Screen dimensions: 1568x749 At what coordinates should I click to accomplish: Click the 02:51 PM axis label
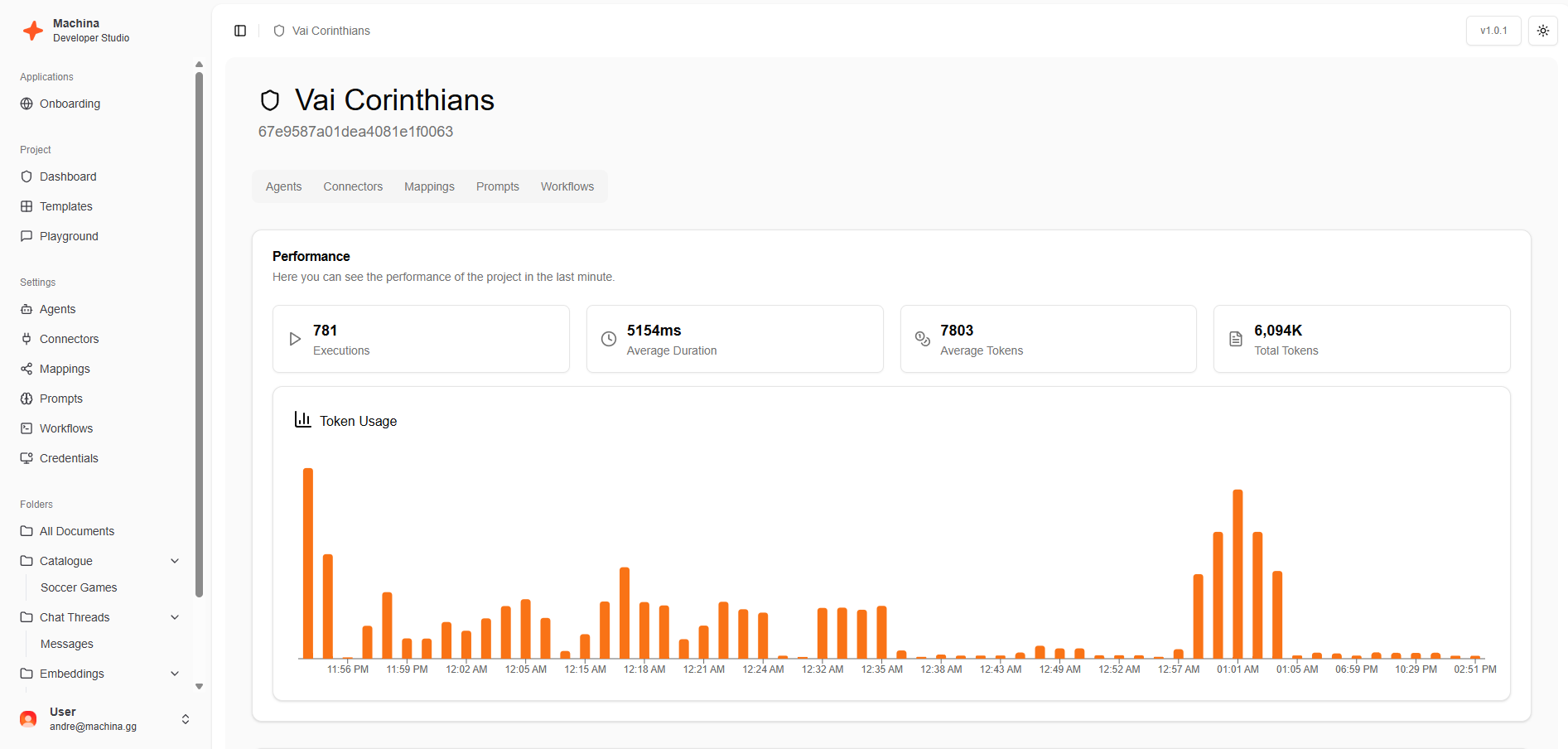click(x=1475, y=669)
